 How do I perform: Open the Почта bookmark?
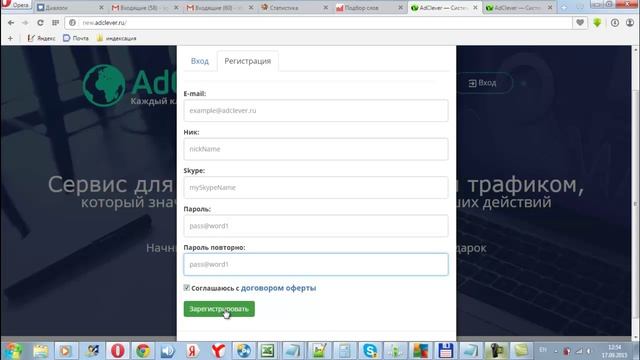[x=76, y=38]
